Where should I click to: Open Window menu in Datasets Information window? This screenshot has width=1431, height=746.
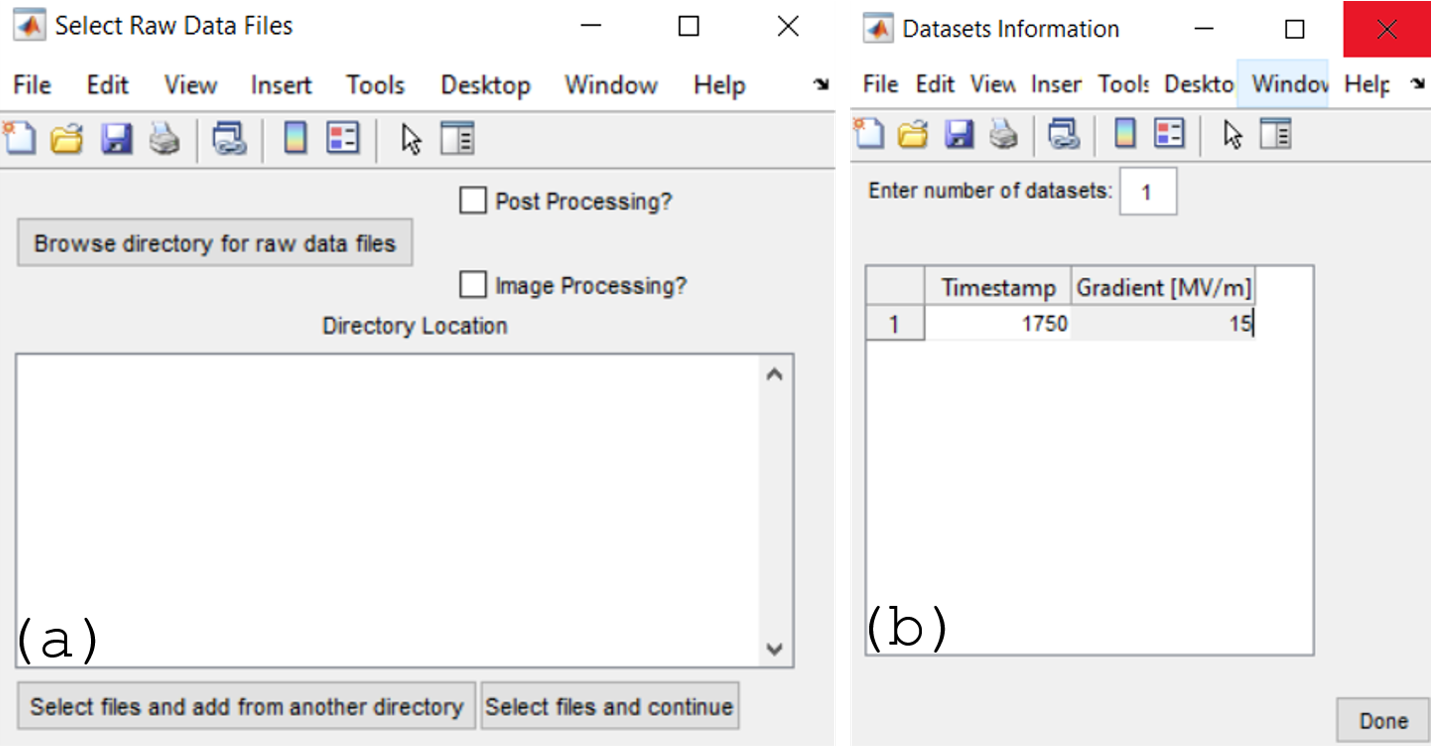pos(1283,84)
